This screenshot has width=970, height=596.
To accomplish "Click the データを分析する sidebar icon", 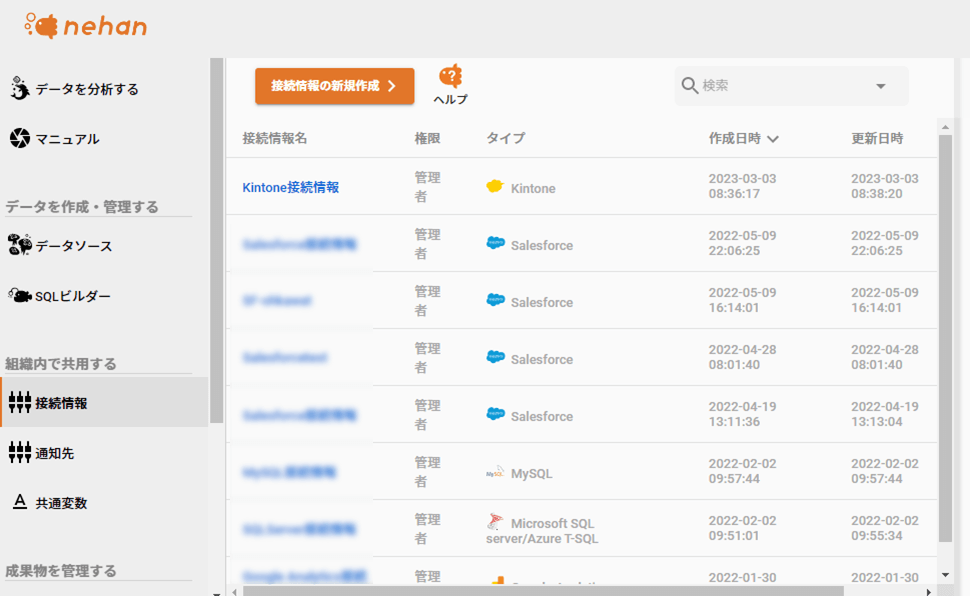I will tap(19, 89).
